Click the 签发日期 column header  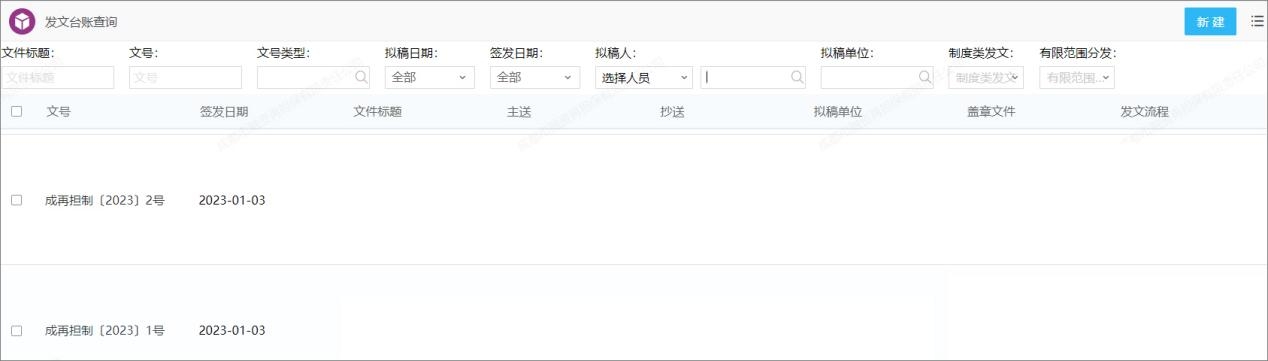point(224,112)
